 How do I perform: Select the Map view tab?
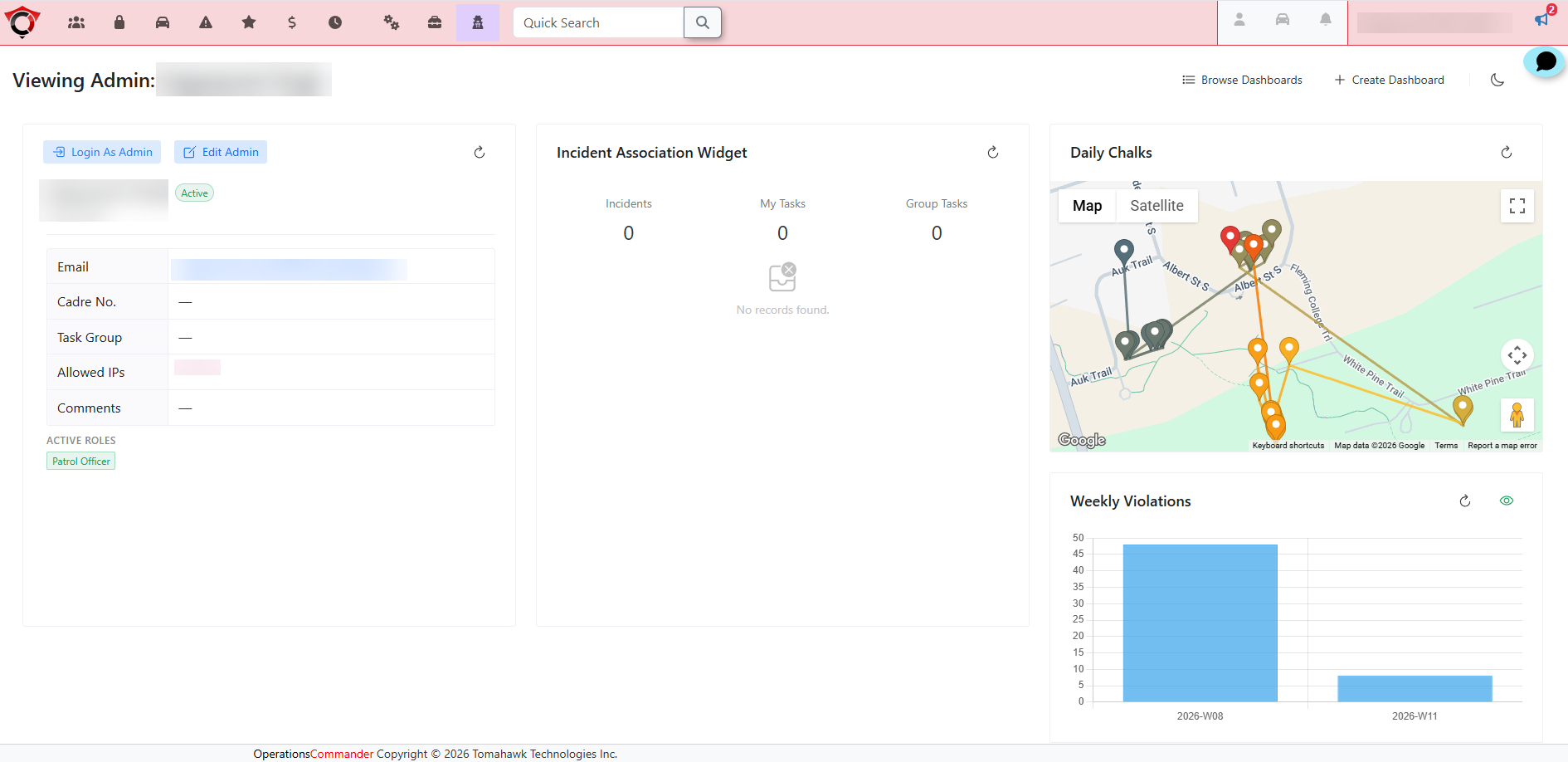1087,205
